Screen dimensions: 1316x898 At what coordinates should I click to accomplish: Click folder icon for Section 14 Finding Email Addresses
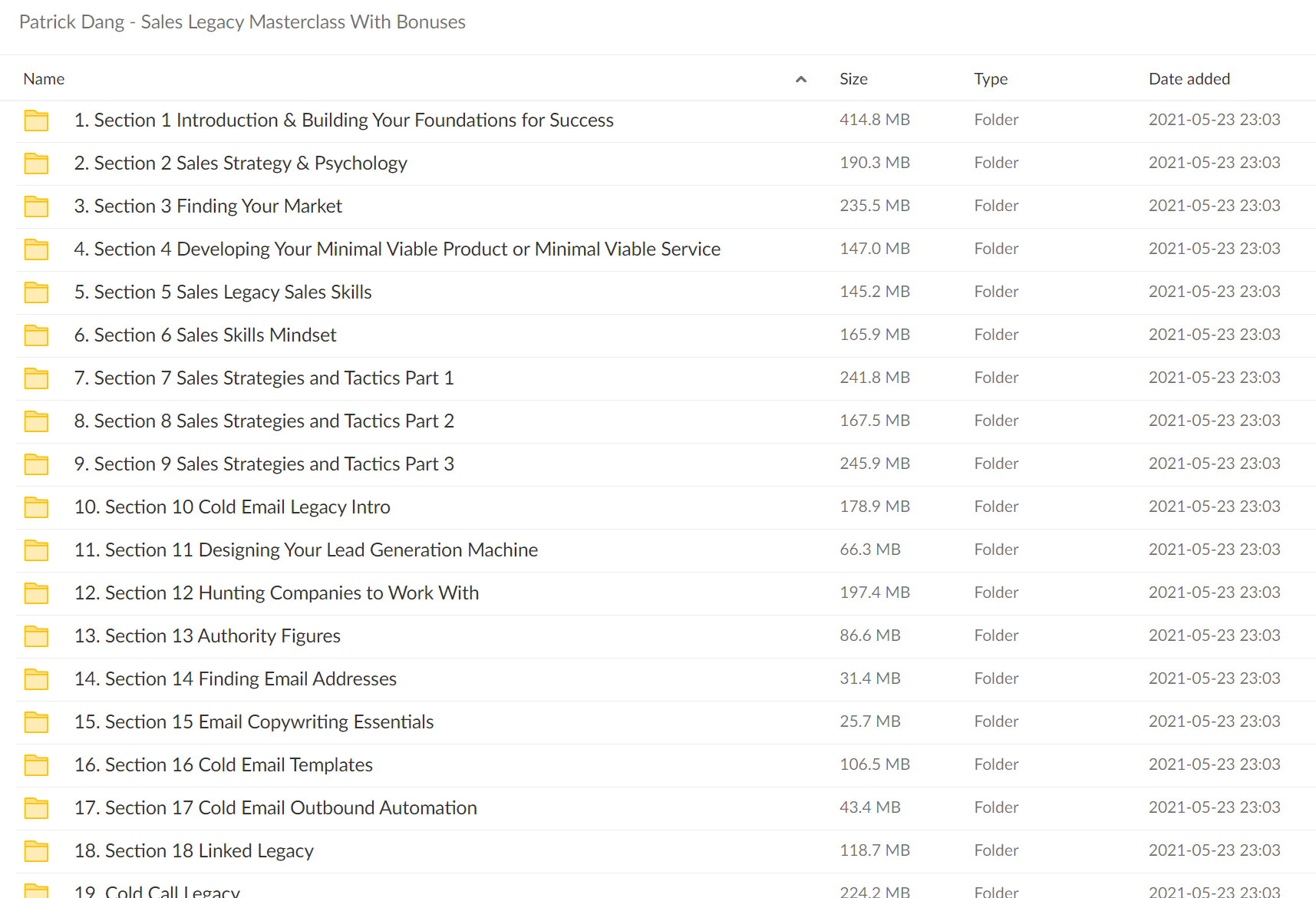pyautogui.click(x=36, y=679)
